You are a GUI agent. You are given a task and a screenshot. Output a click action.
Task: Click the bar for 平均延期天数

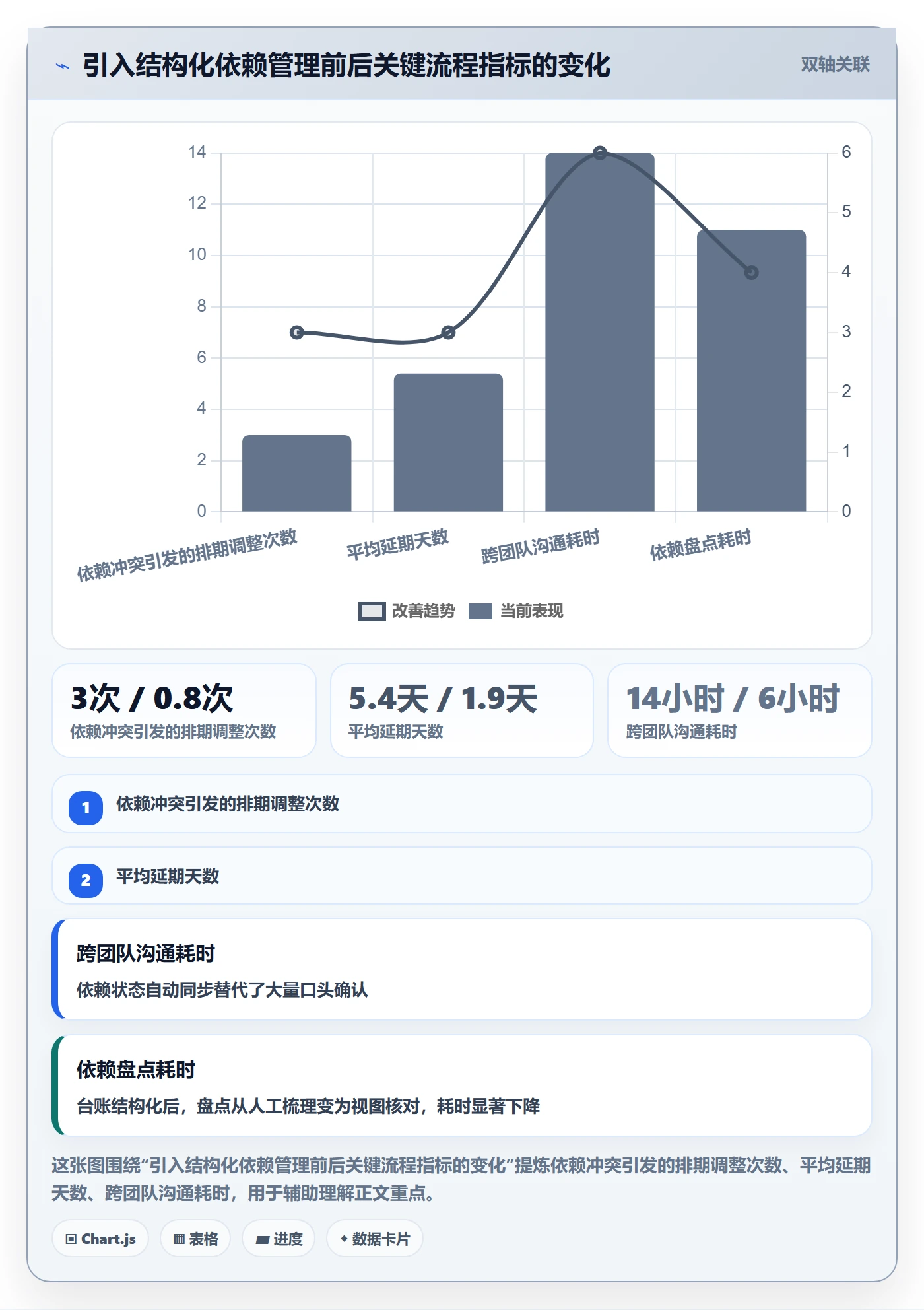(x=448, y=442)
